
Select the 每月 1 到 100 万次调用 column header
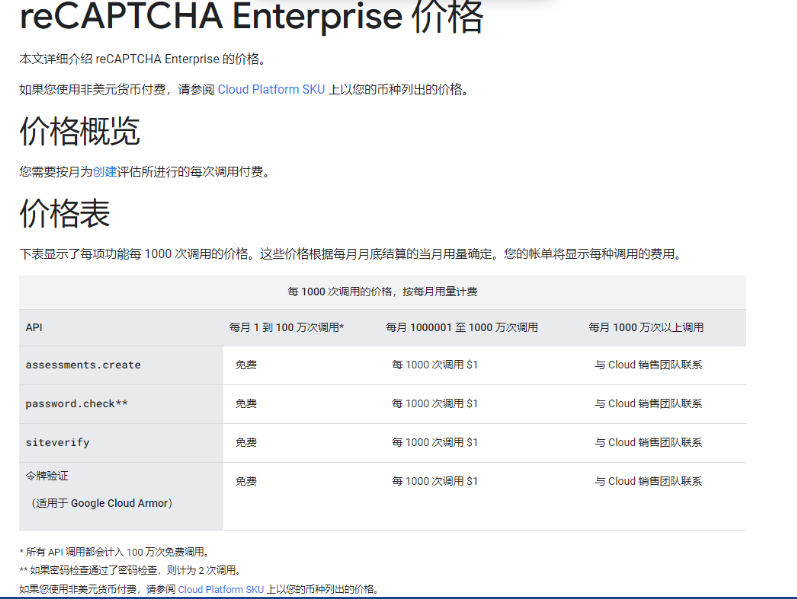286,327
